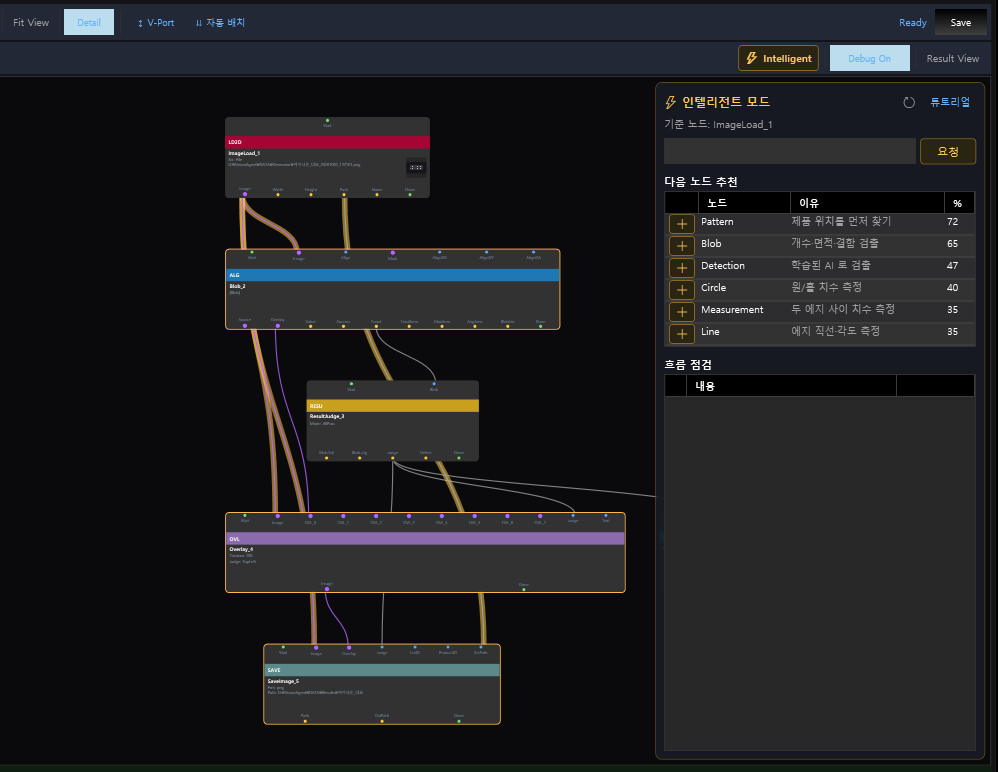Toggle the Debug On button
The height and width of the screenshot is (772, 998).
click(869, 58)
